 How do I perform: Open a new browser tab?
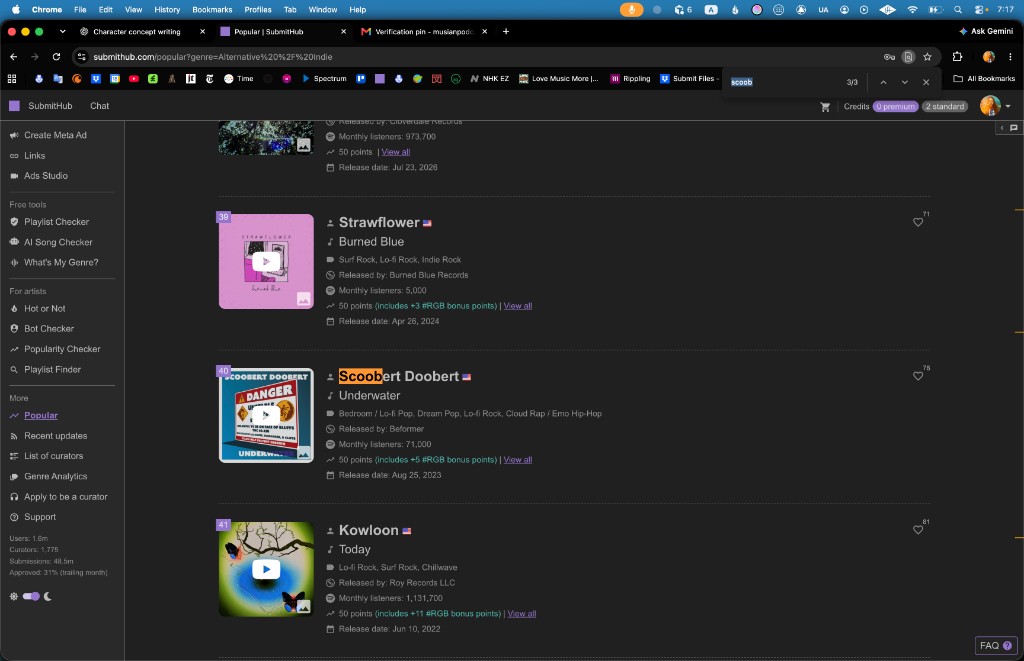tap(505, 31)
